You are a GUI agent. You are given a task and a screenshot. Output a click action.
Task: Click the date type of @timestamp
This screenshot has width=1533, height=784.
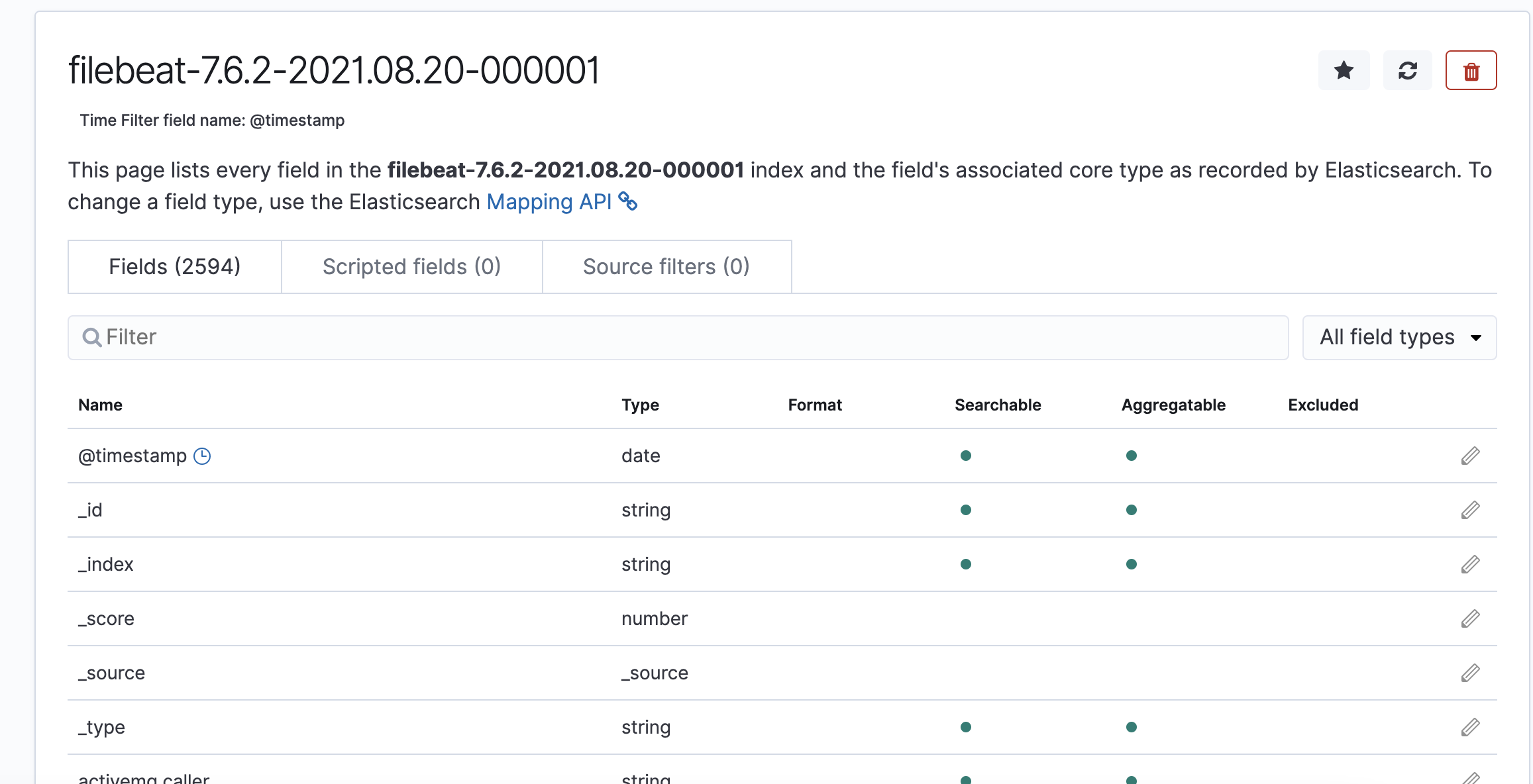pos(641,456)
